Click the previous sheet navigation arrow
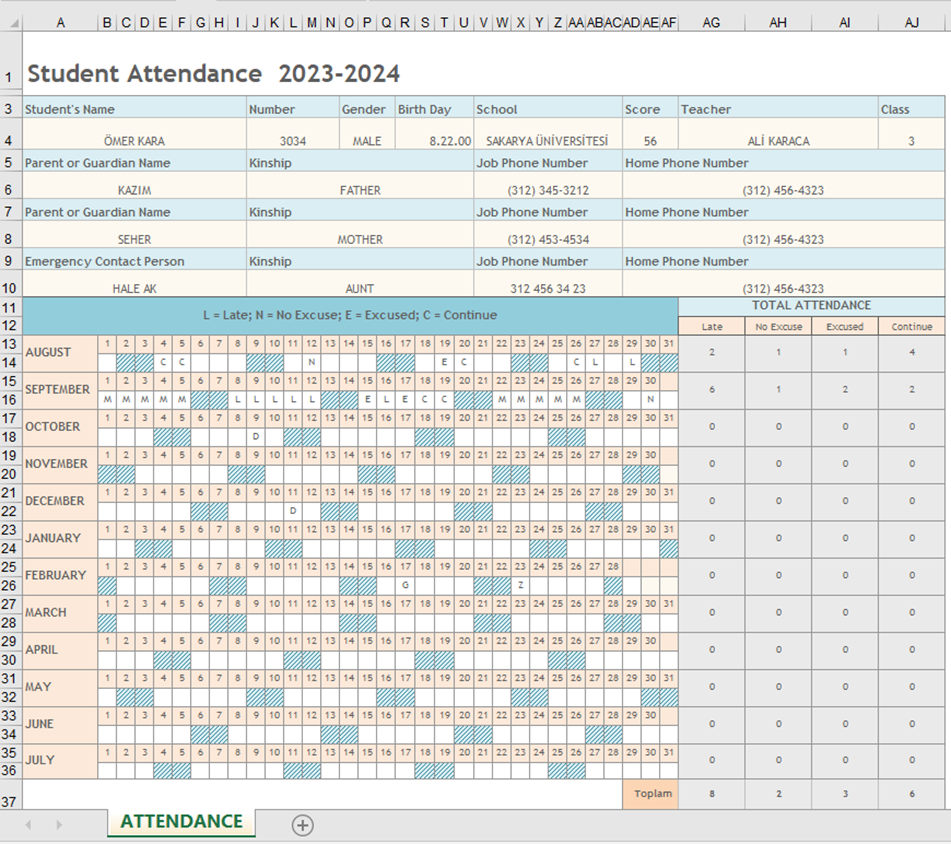This screenshot has width=951, height=844. point(27,822)
